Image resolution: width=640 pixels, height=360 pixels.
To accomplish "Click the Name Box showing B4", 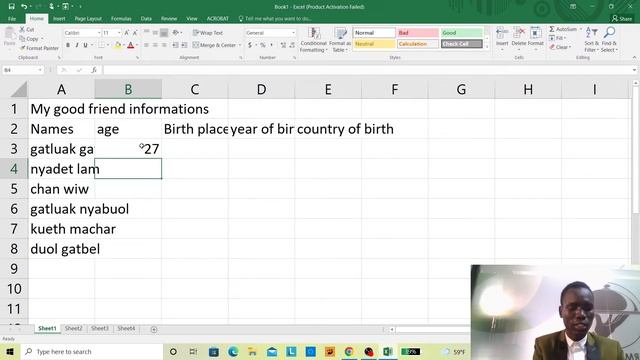I will pyautogui.click(x=20, y=70).
